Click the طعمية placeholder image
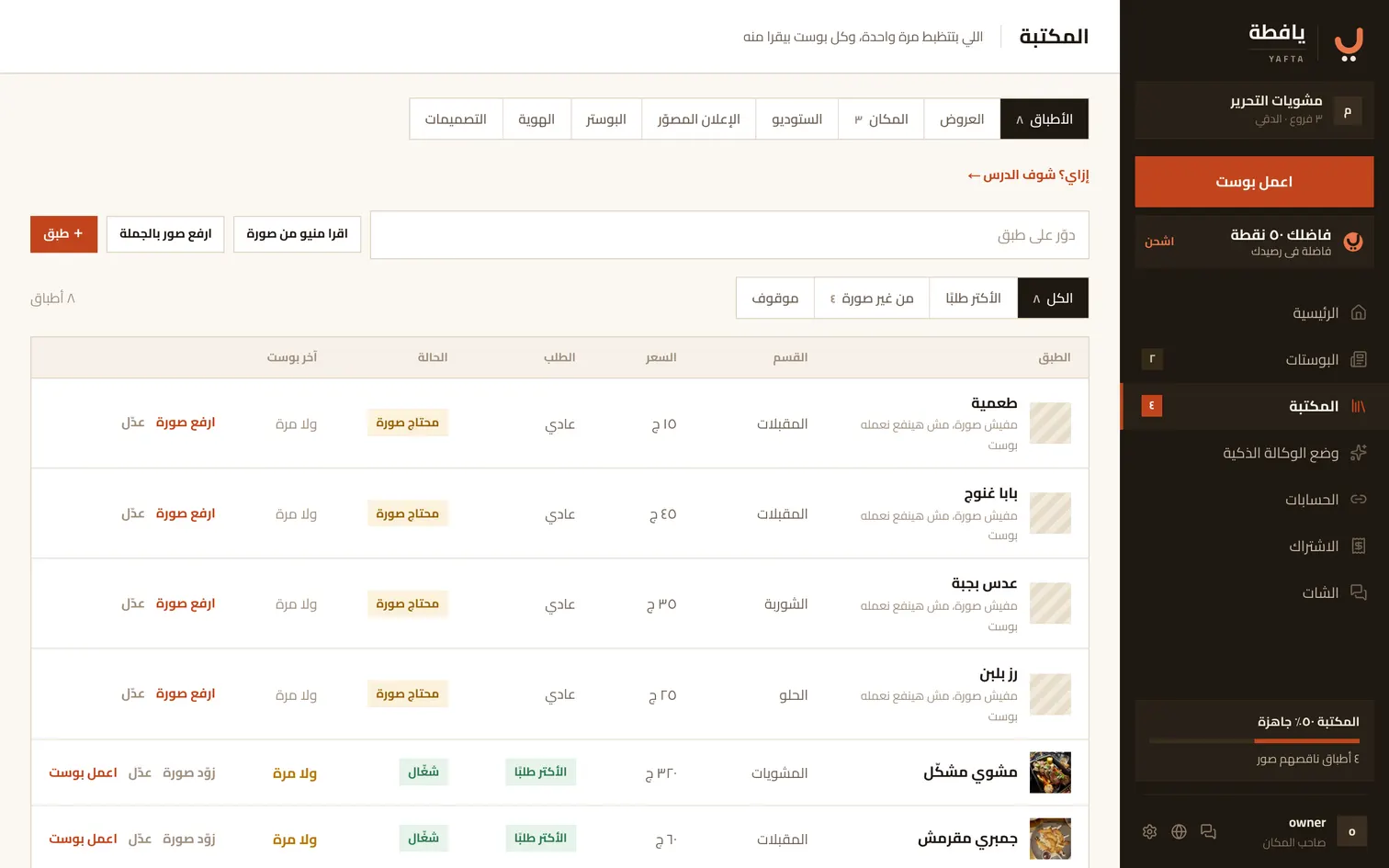Viewport: 1389px width, 868px height. click(x=1050, y=423)
